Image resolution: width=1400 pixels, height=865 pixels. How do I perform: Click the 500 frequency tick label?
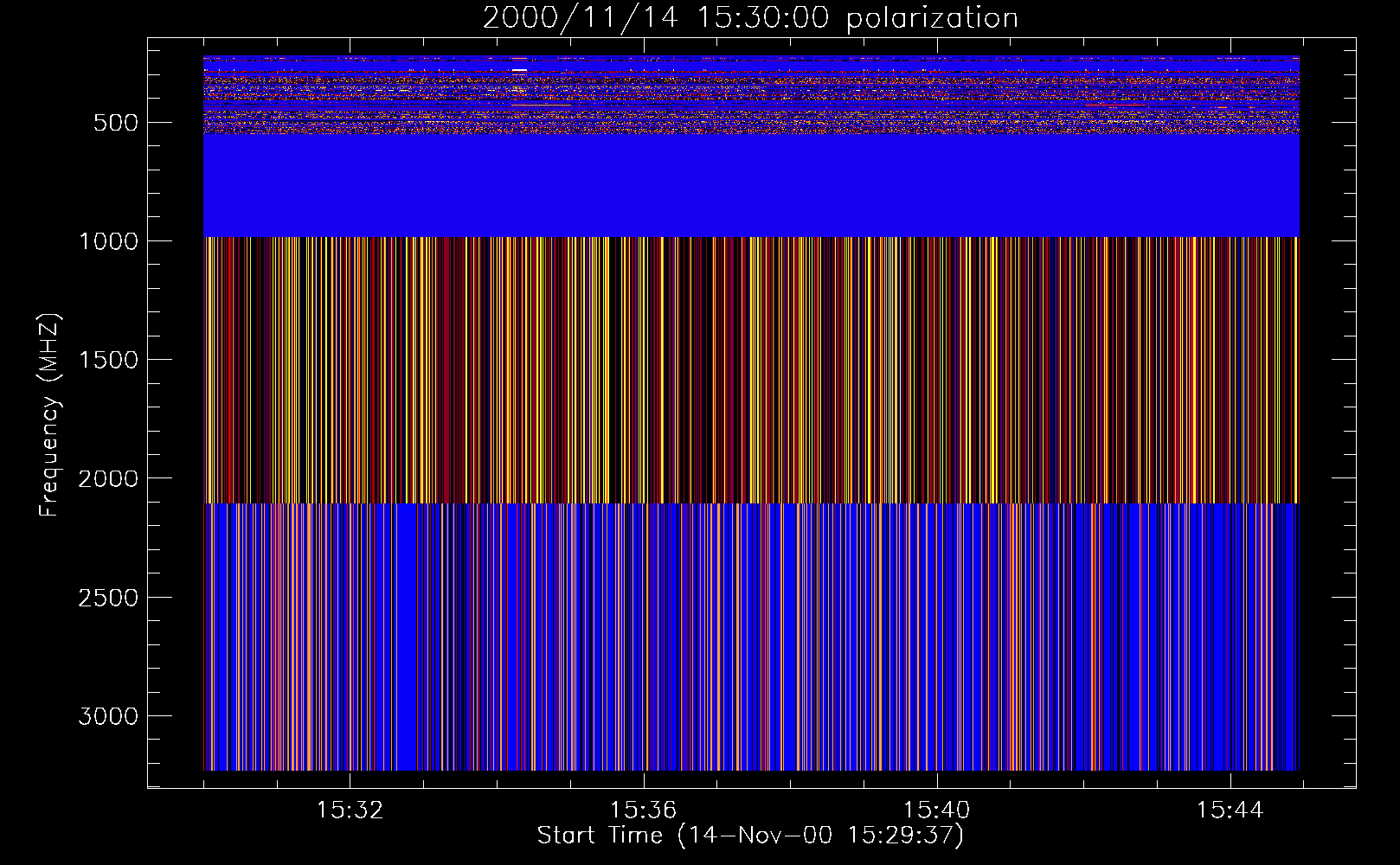pyautogui.click(x=117, y=123)
